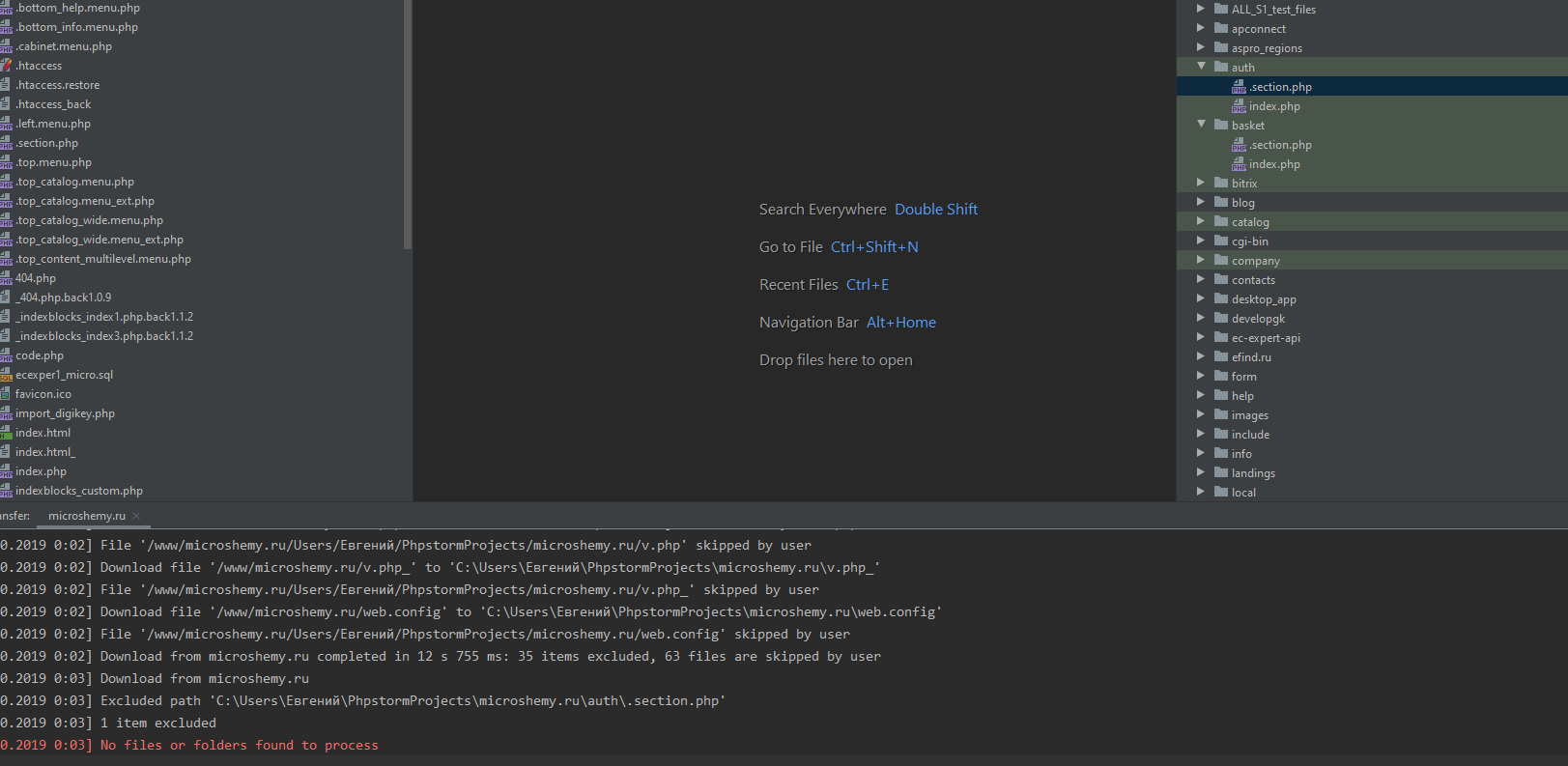Select indexblocks_custom.php in the file list
The image size is (1568, 766).
79,491
